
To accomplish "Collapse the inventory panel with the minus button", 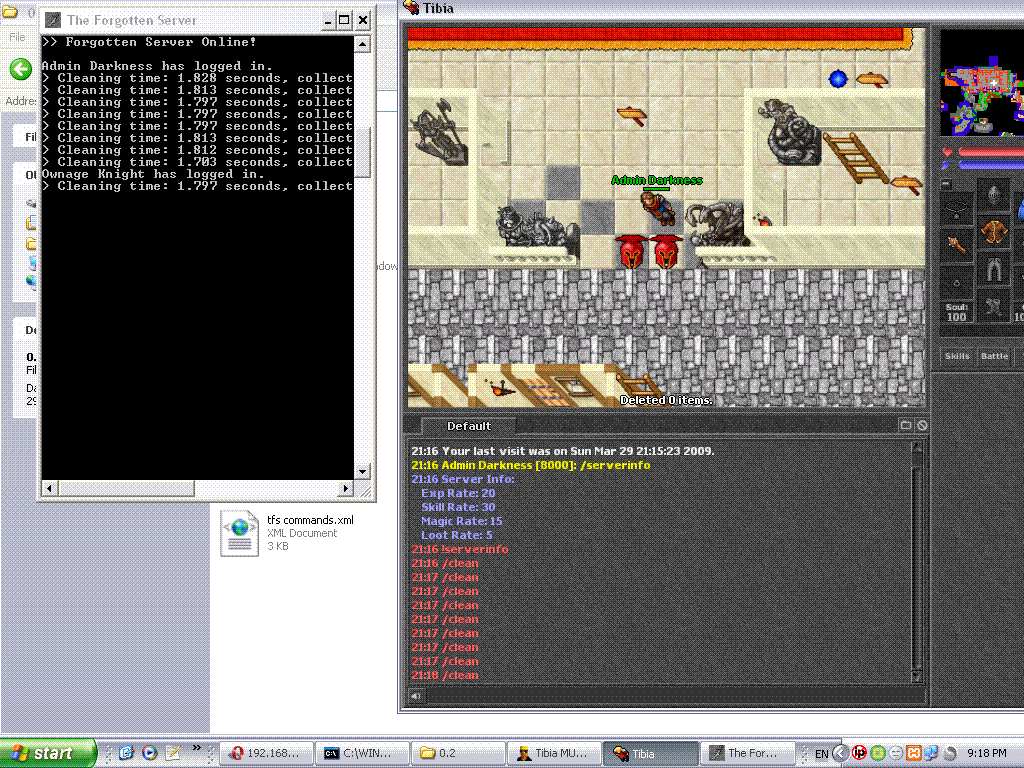I will 945,184.
